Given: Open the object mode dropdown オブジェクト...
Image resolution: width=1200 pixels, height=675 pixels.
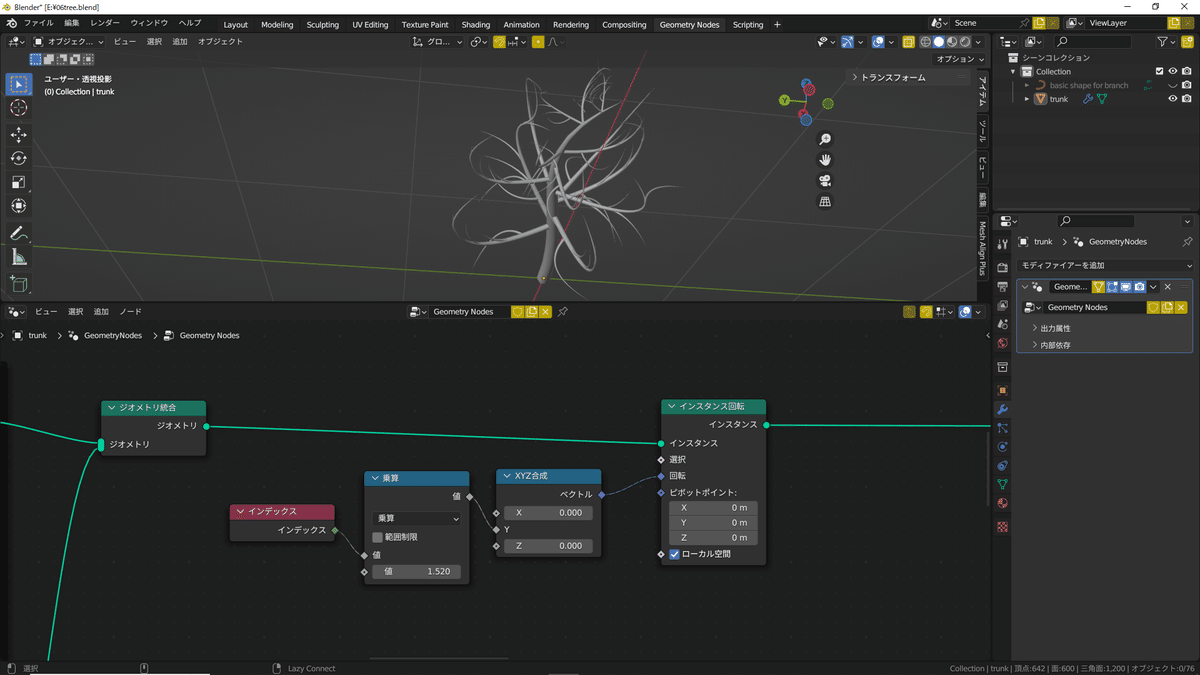Looking at the screenshot, I should [x=68, y=42].
